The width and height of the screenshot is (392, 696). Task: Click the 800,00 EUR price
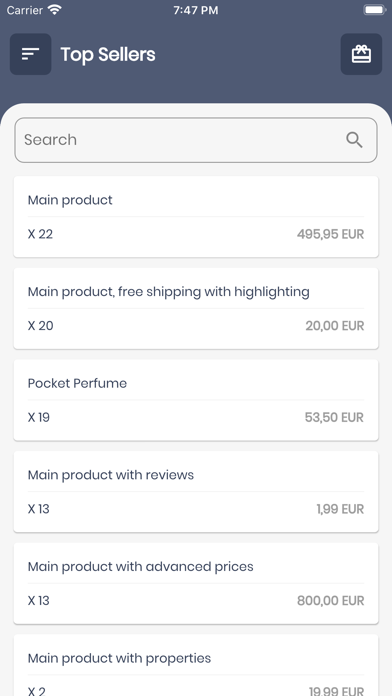click(x=330, y=601)
